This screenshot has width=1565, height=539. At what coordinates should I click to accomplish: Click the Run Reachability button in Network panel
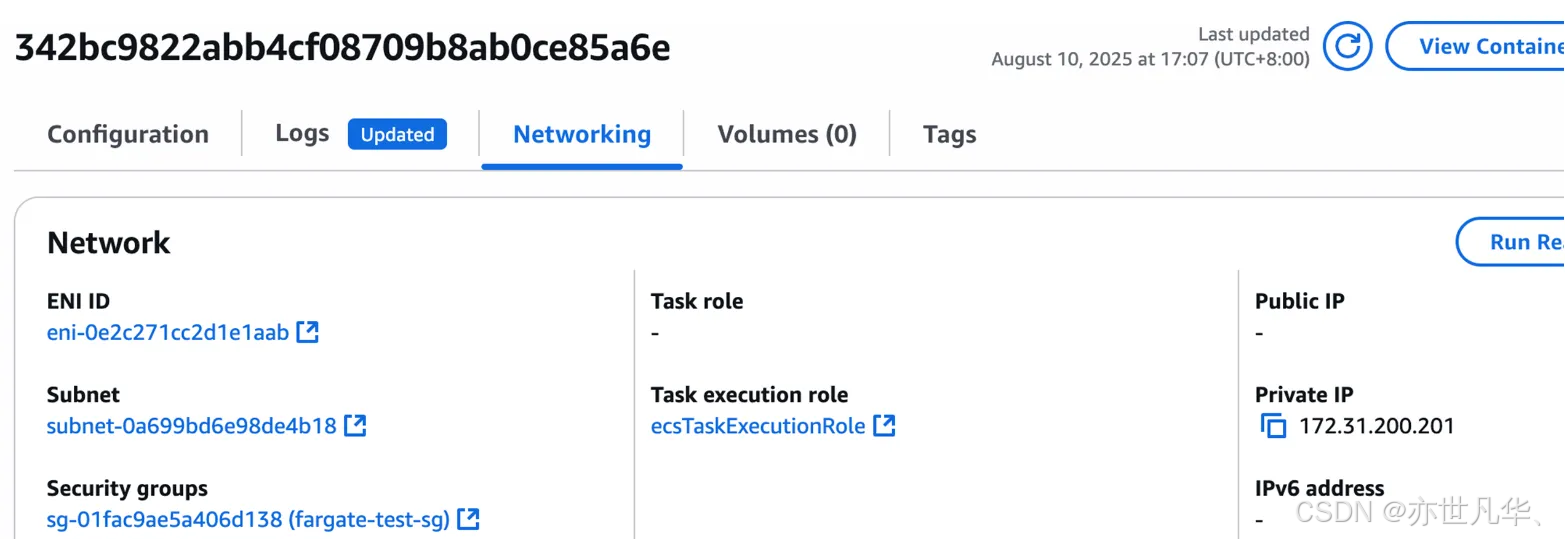click(1511, 242)
